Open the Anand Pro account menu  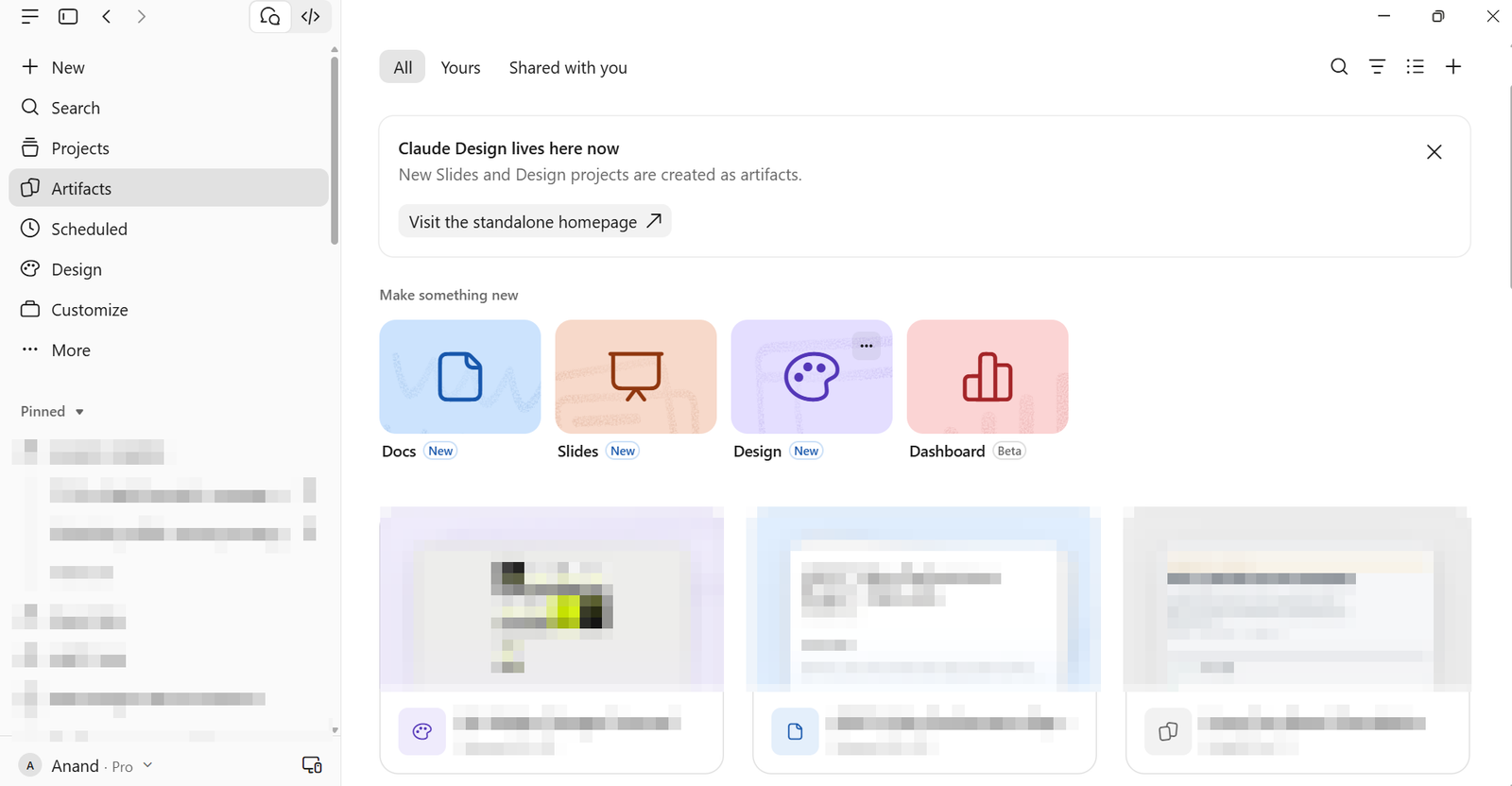(86, 766)
